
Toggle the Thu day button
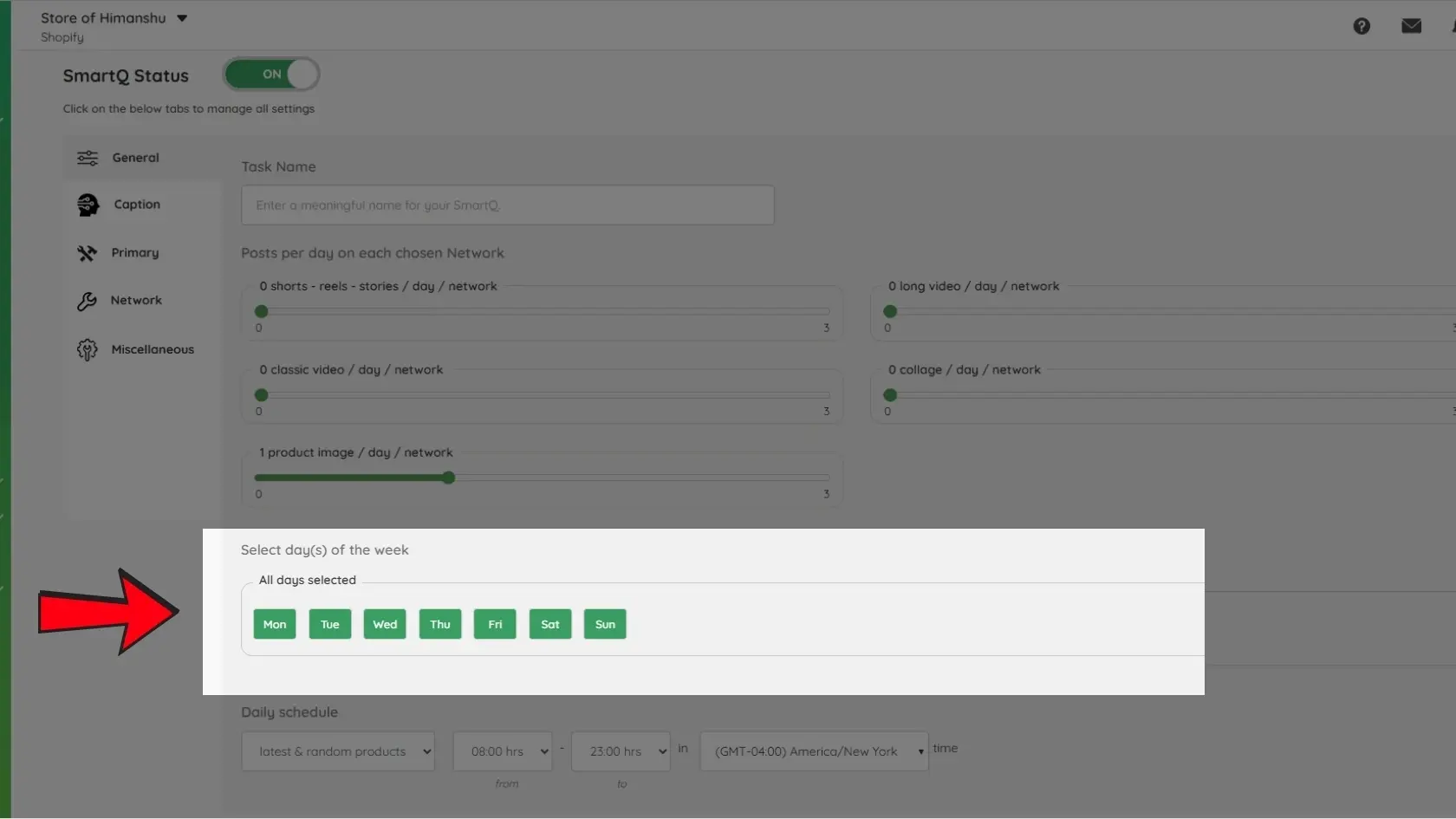click(x=440, y=624)
